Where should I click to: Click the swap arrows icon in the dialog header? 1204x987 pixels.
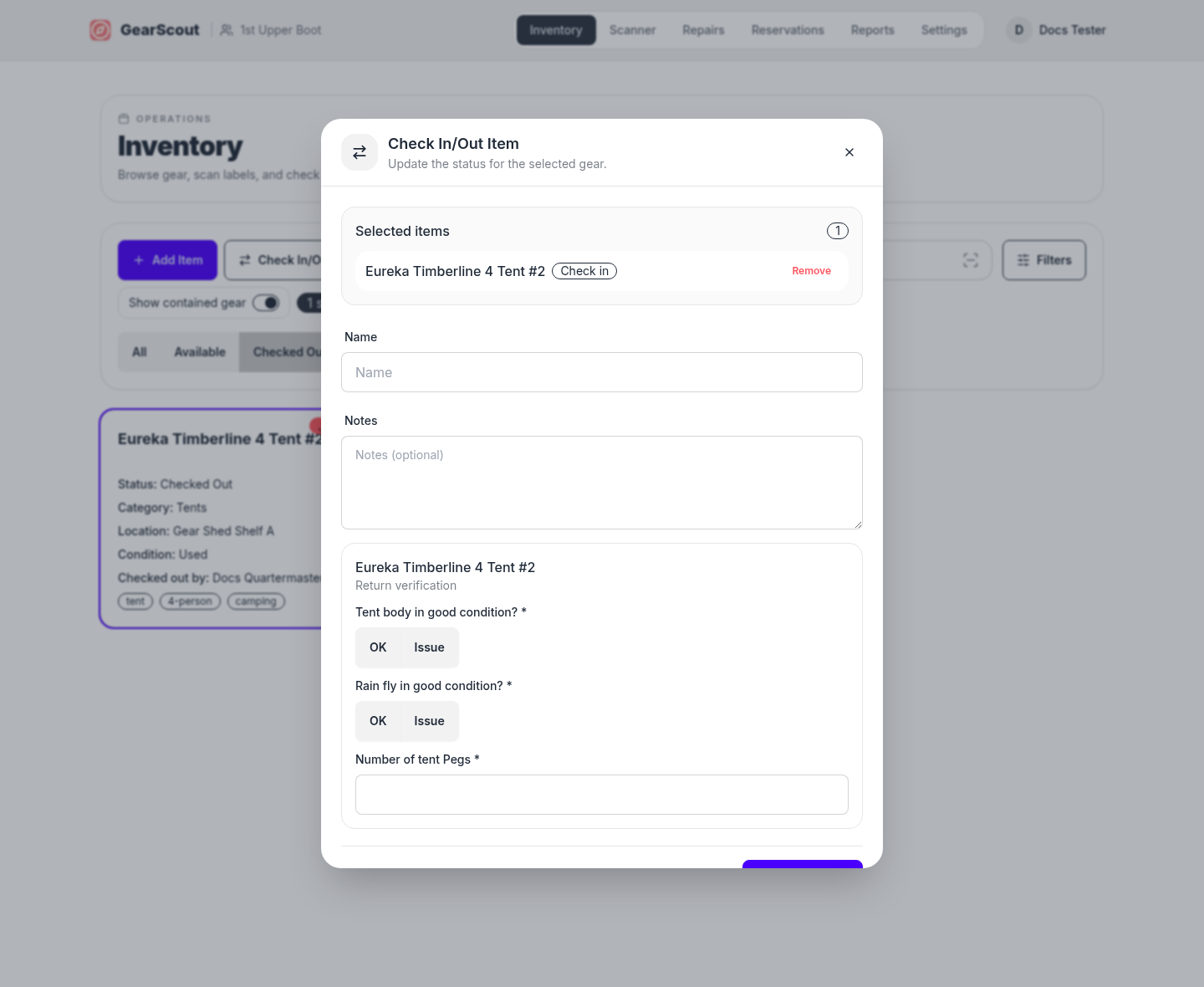point(360,152)
